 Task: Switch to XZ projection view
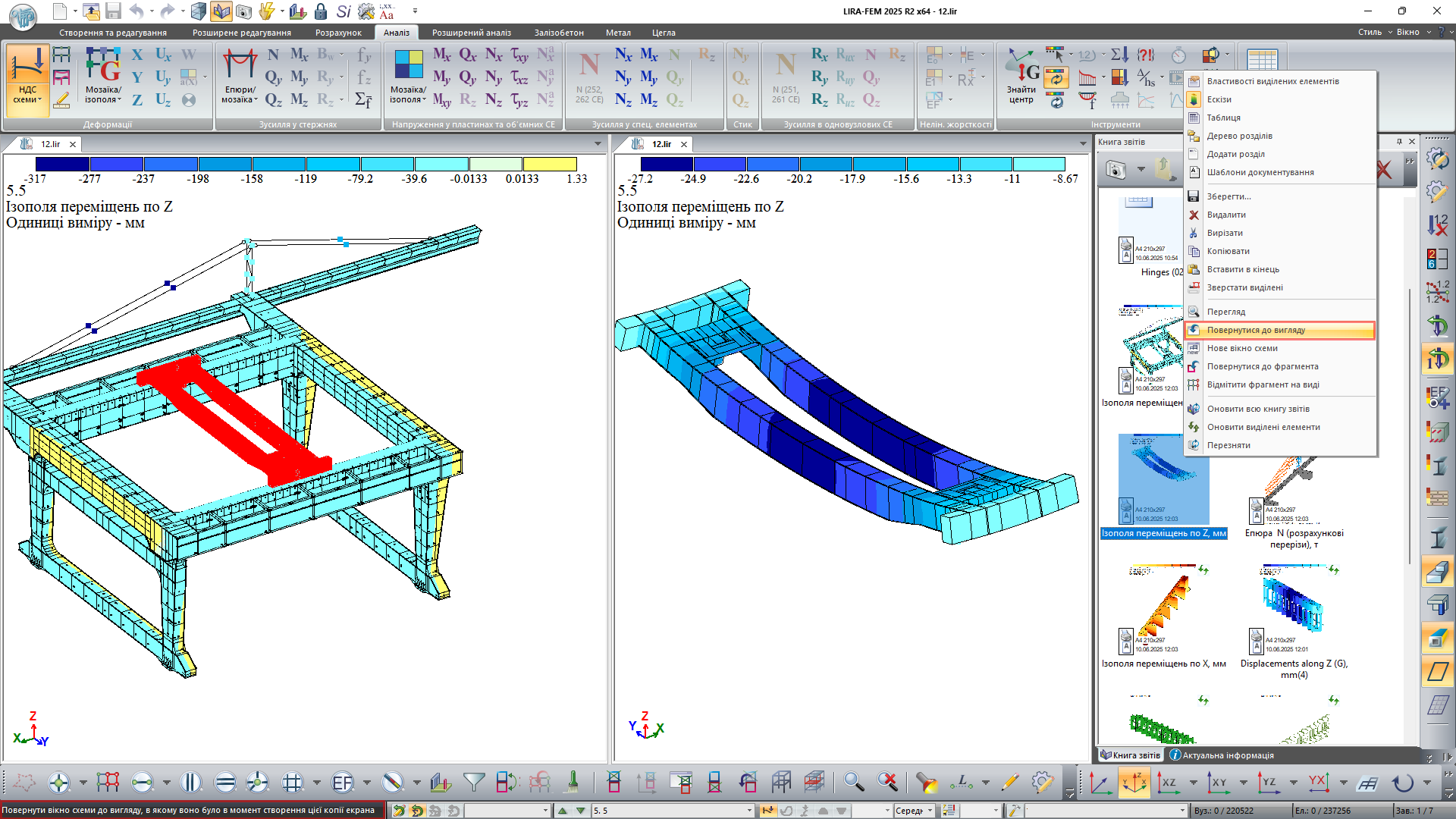coord(1169,782)
